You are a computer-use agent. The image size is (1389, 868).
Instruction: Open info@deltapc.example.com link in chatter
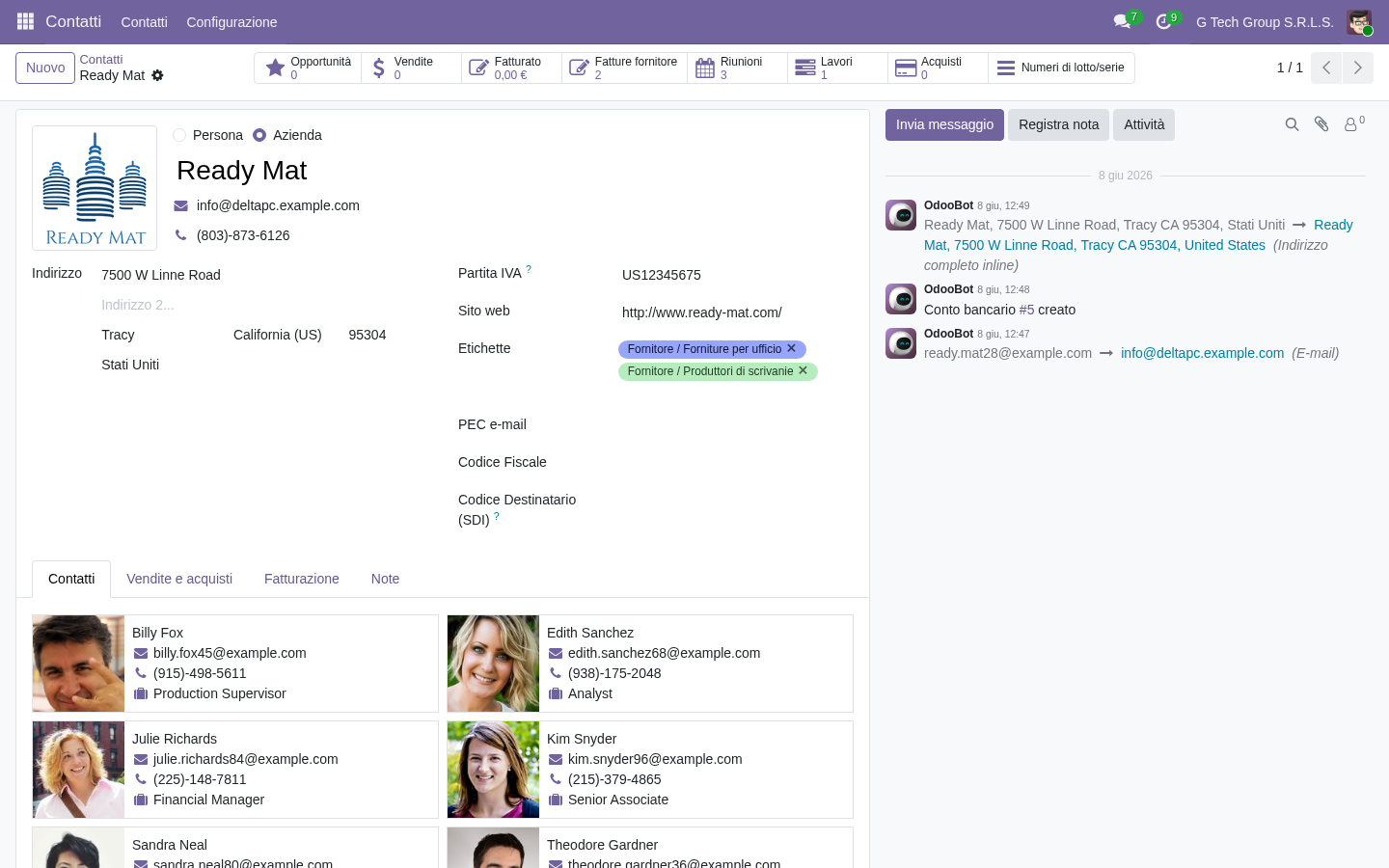click(x=1202, y=353)
